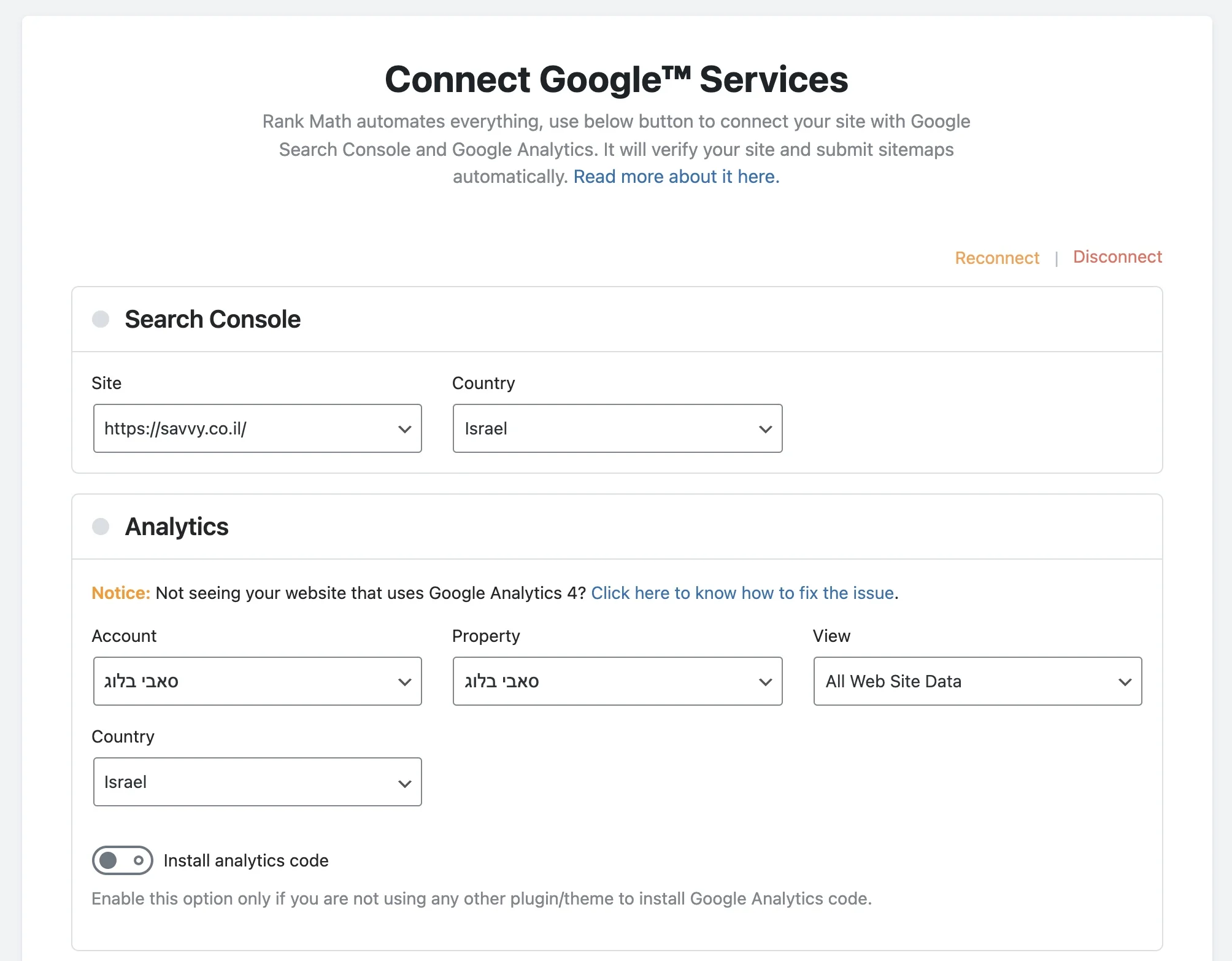
Task: Open the Search Console Site dropdown
Action: [x=257, y=428]
